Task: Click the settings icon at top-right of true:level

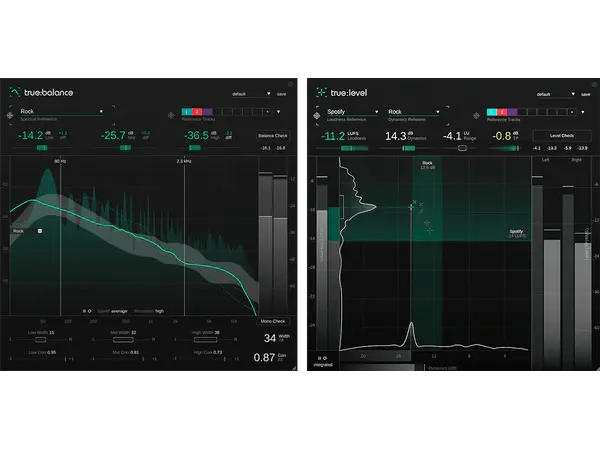Action: coord(594,84)
